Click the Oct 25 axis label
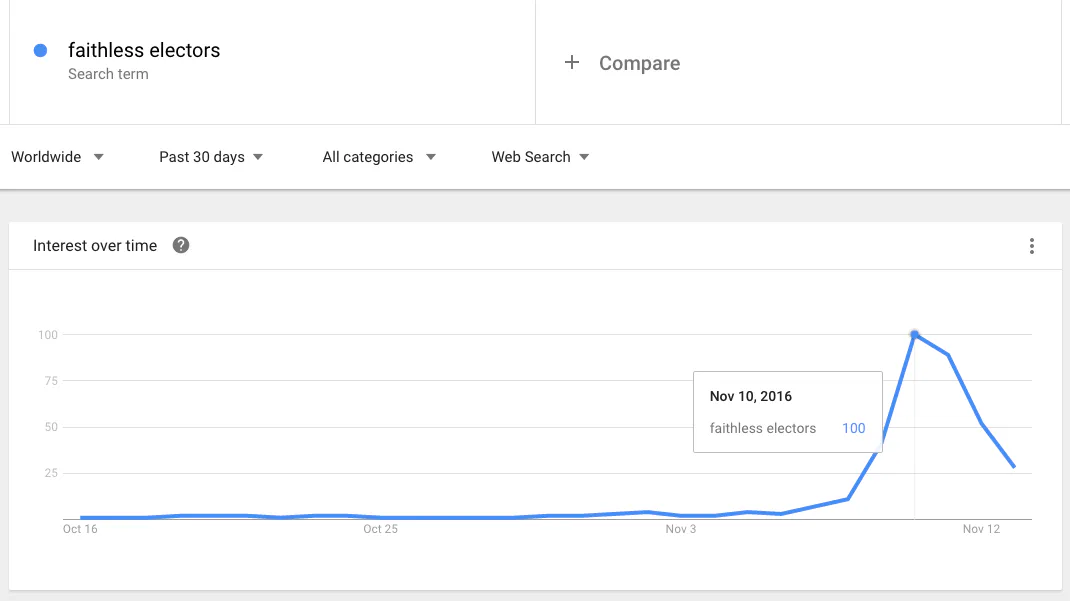This screenshot has height=601, width=1070. point(380,529)
